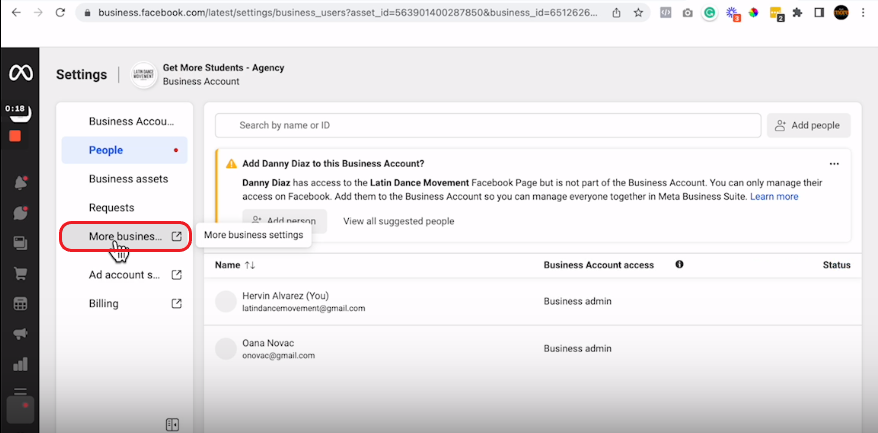Click browser back arrow
The height and width of the screenshot is (433, 878).
pos(16,12)
